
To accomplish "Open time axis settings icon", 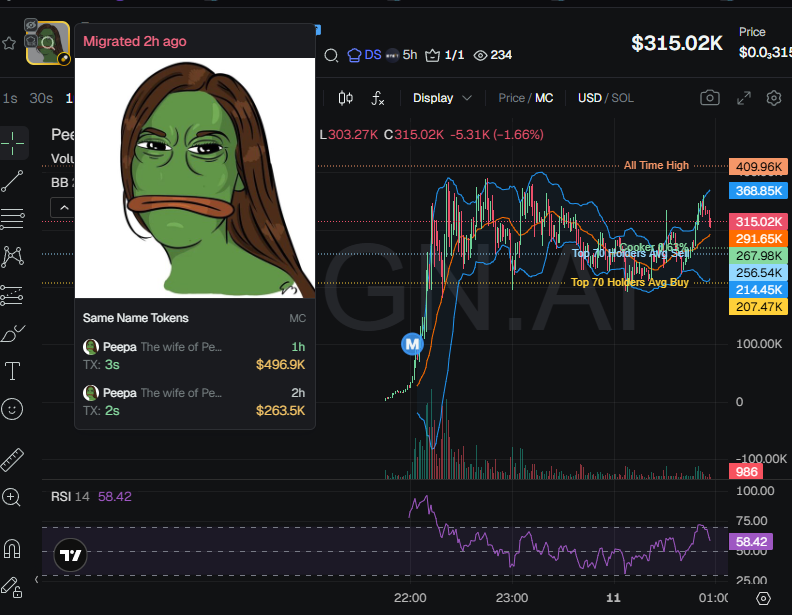I will [x=763, y=598].
